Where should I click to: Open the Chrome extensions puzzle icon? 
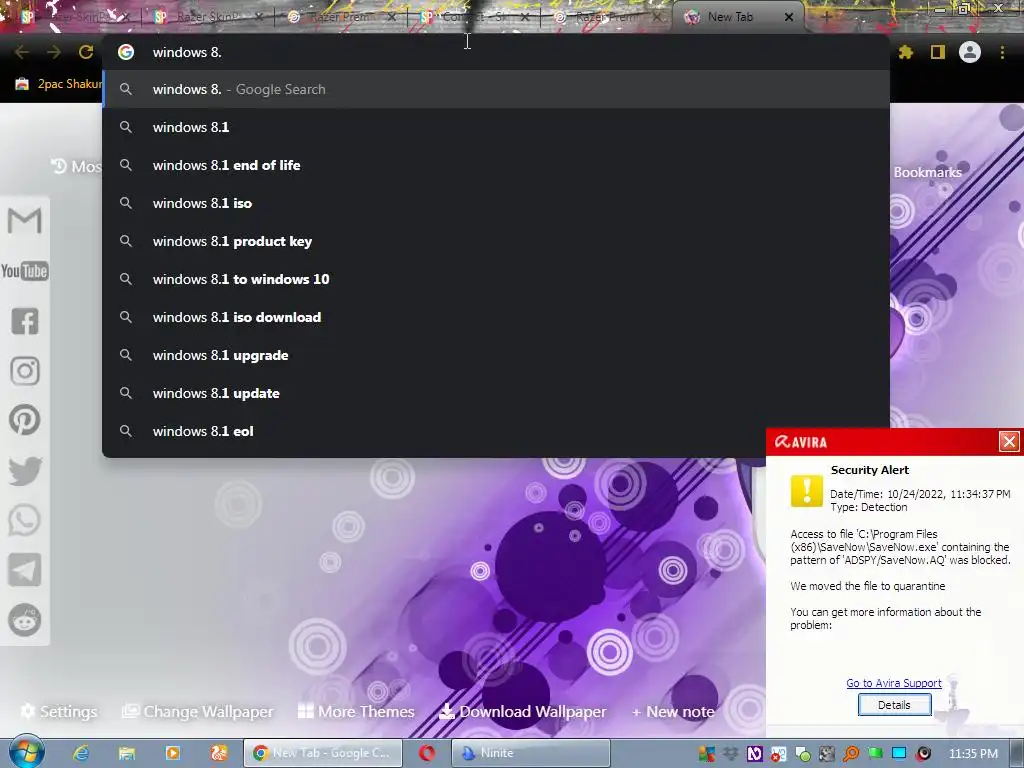coord(906,52)
